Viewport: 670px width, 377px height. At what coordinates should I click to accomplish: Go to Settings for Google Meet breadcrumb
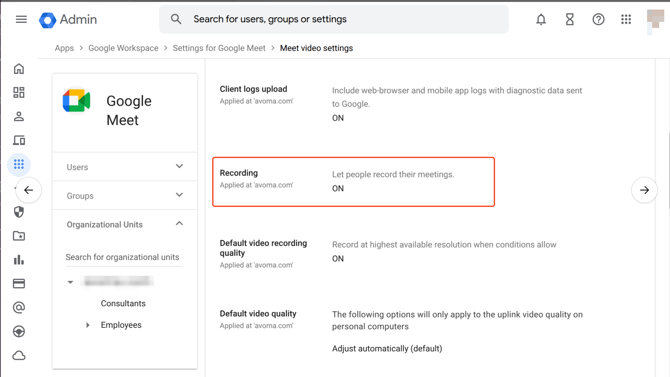[x=219, y=48]
